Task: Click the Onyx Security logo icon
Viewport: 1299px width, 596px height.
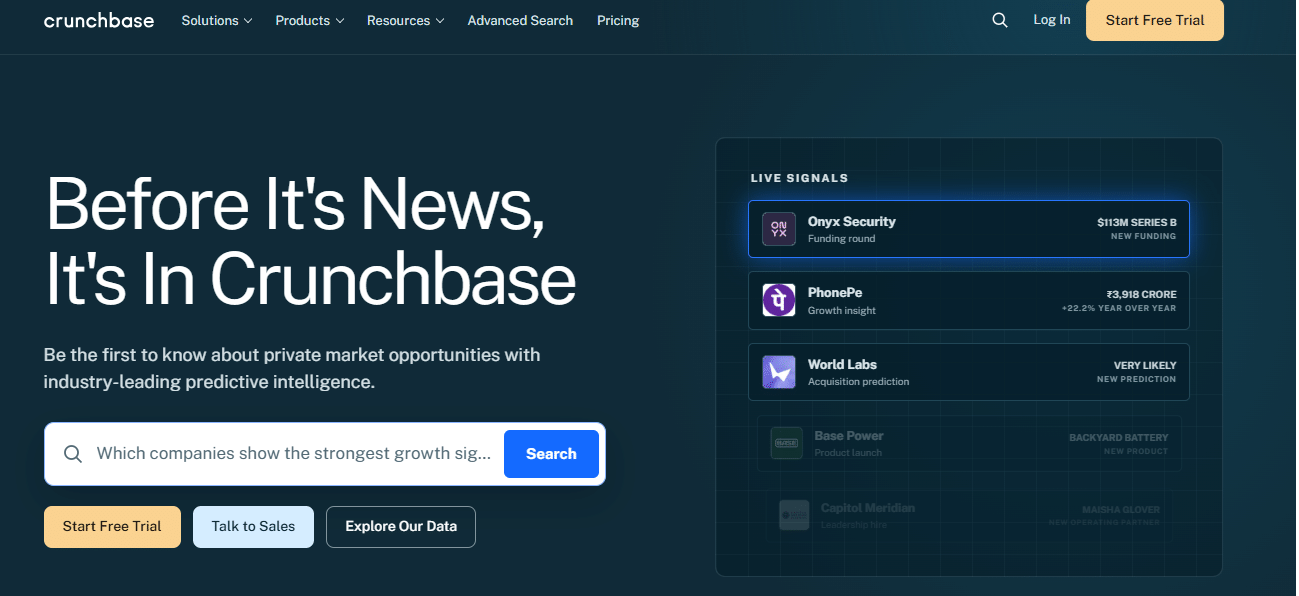Action: [x=779, y=229]
